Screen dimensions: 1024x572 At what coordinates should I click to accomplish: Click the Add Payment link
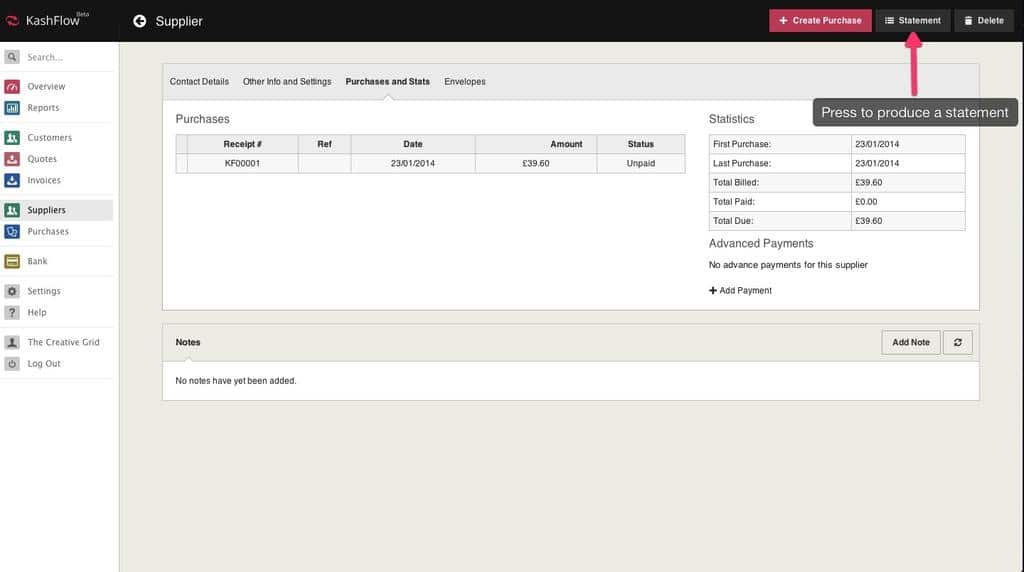click(741, 291)
